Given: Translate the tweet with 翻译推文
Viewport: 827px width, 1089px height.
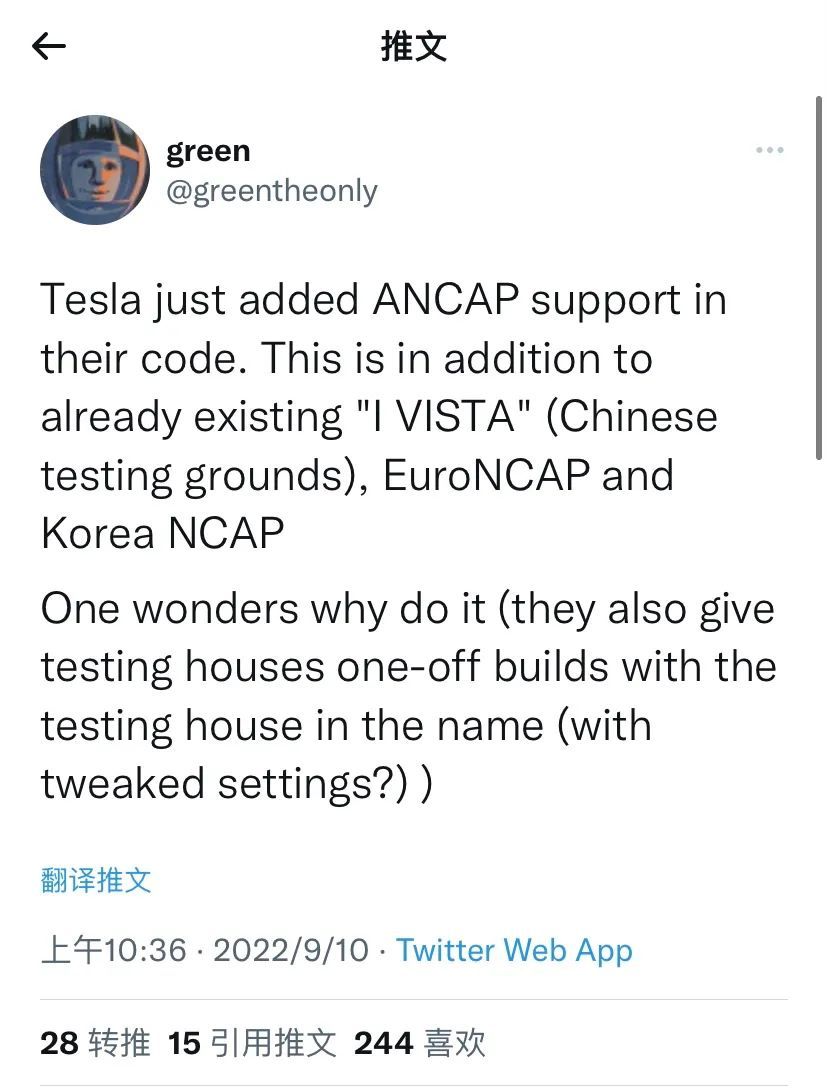Looking at the screenshot, I should [x=96, y=881].
